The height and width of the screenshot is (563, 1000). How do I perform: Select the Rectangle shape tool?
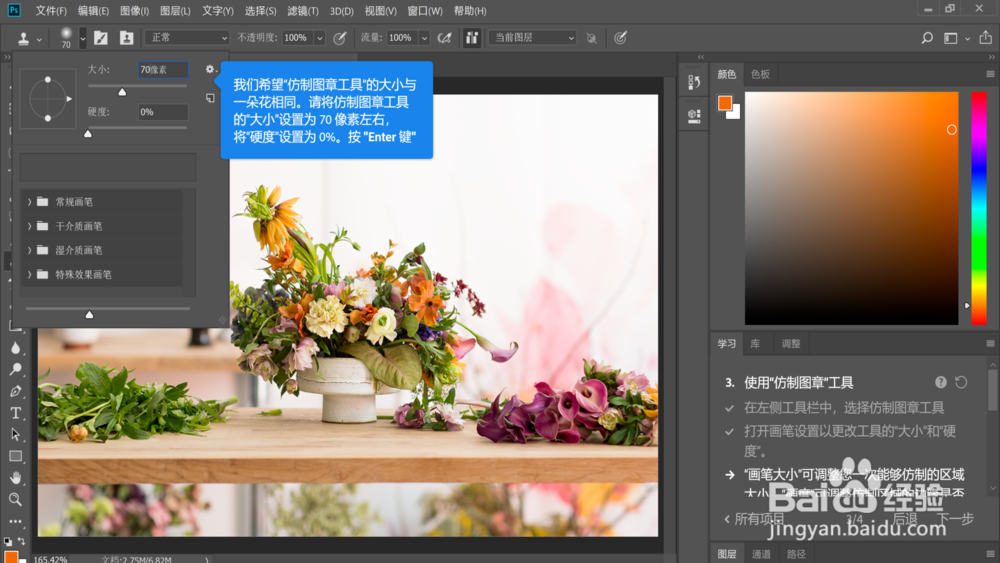coord(15,456)
